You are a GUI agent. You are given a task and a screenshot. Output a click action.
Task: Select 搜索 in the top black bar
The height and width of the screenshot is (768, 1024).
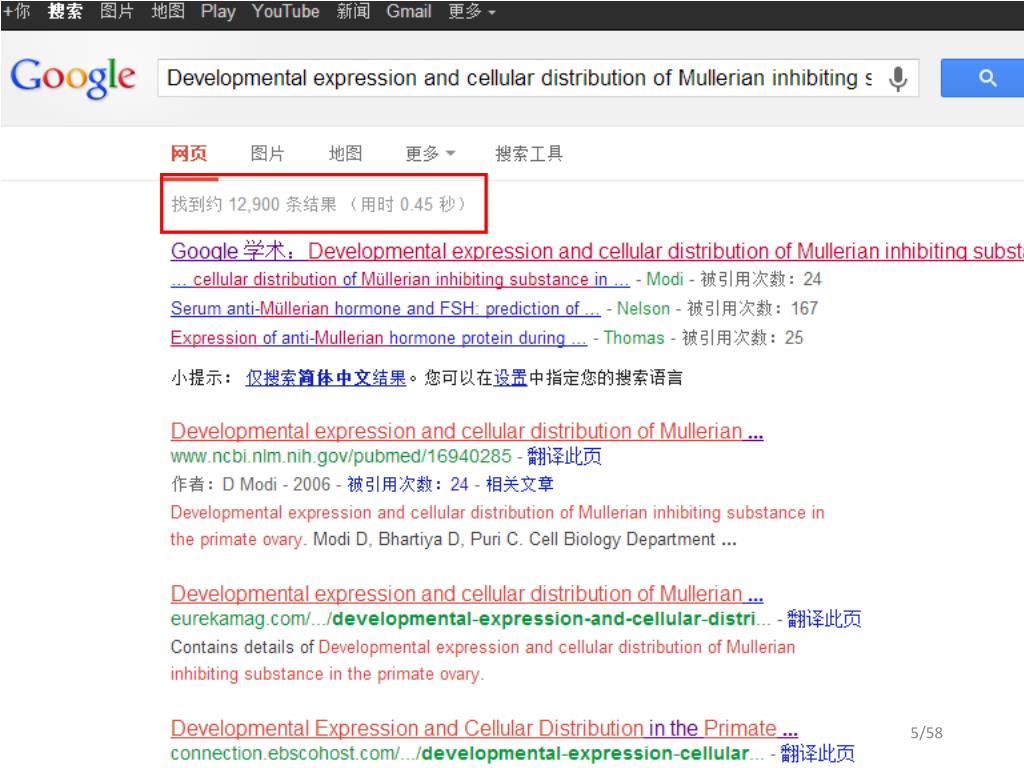pyautogui.click(x=65, y=11)
